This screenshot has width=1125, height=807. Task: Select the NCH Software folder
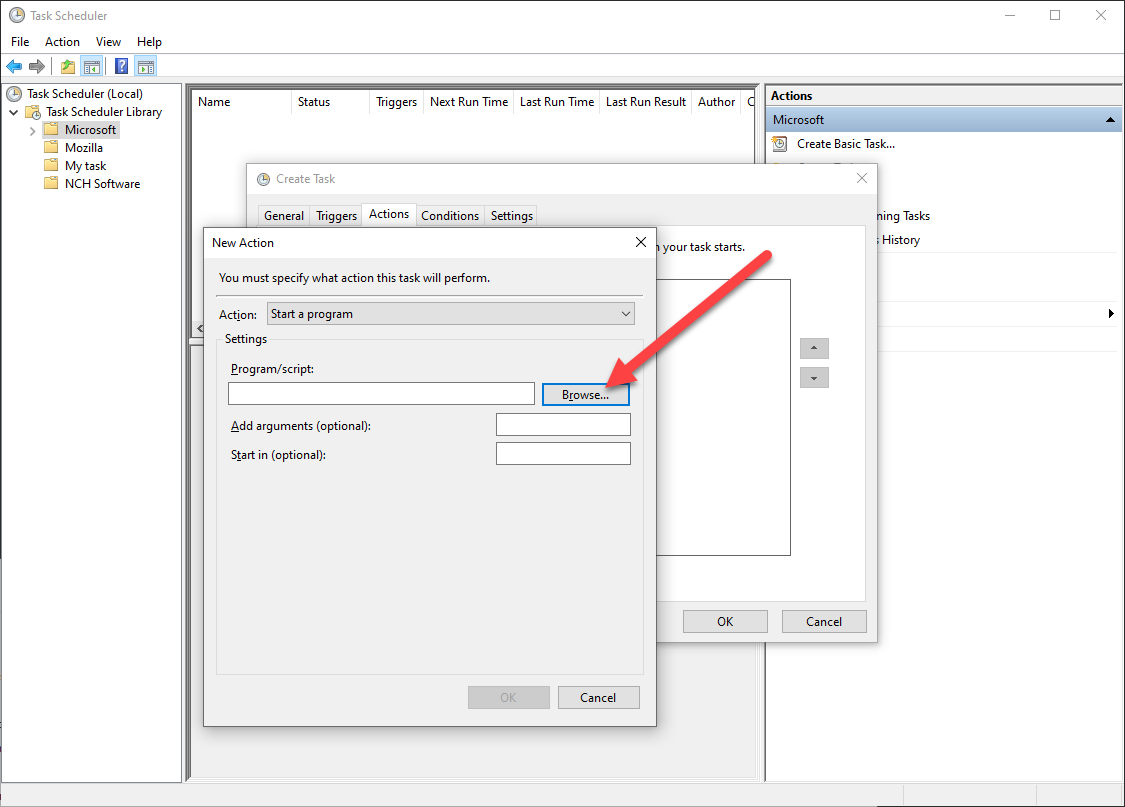[x=102, y=184]
